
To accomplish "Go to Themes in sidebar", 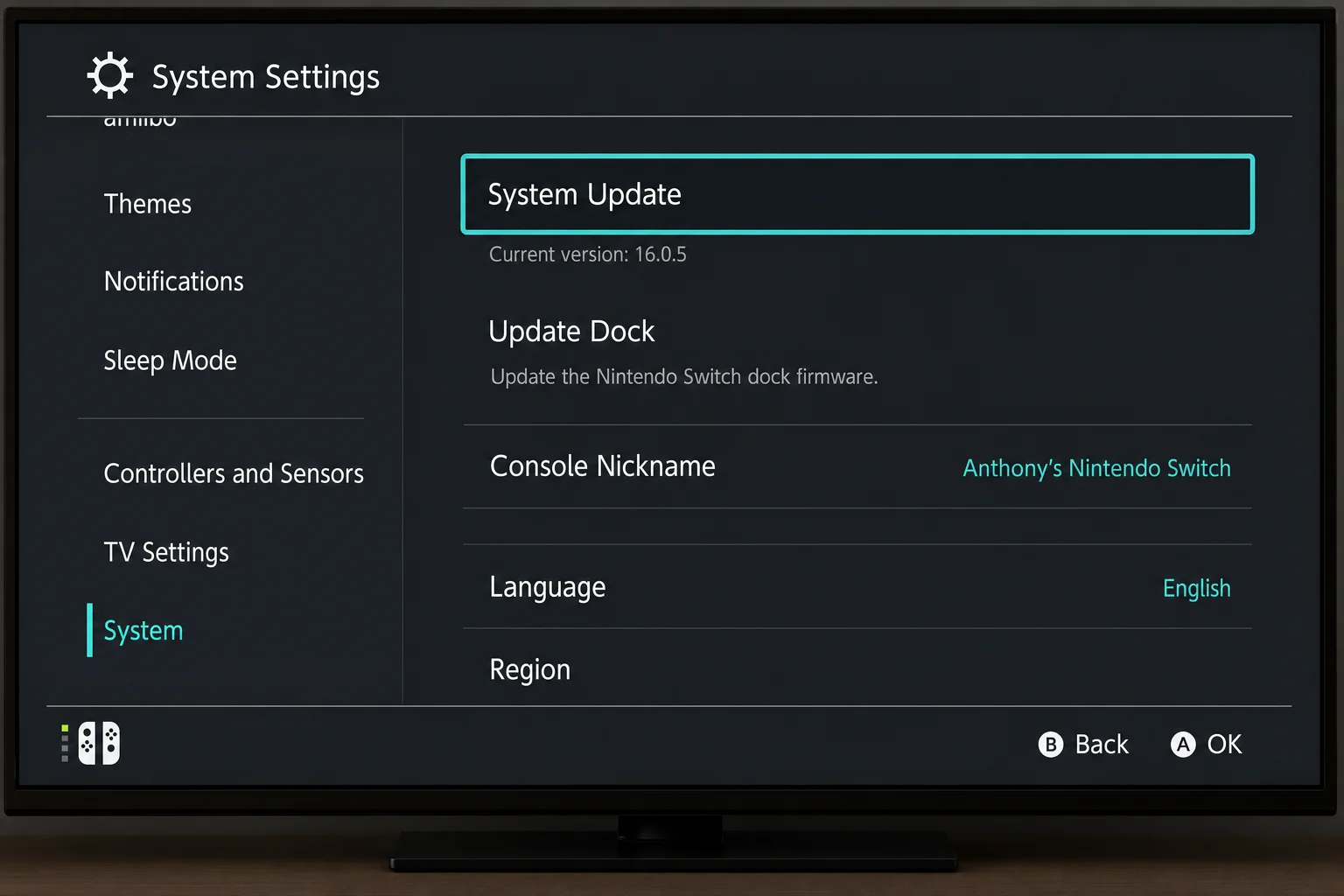I will point(147,204).
